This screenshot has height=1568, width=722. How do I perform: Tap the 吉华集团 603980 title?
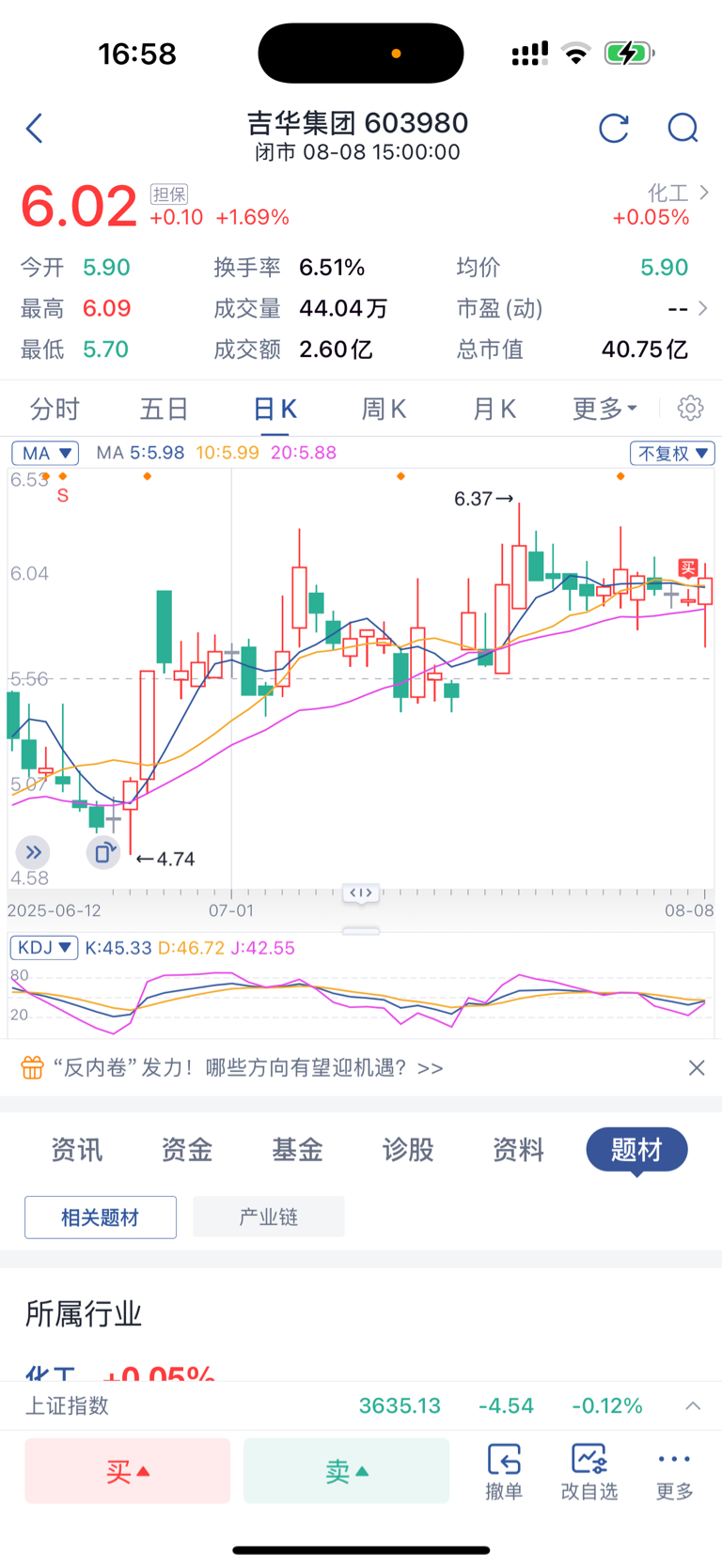[357, 123]
